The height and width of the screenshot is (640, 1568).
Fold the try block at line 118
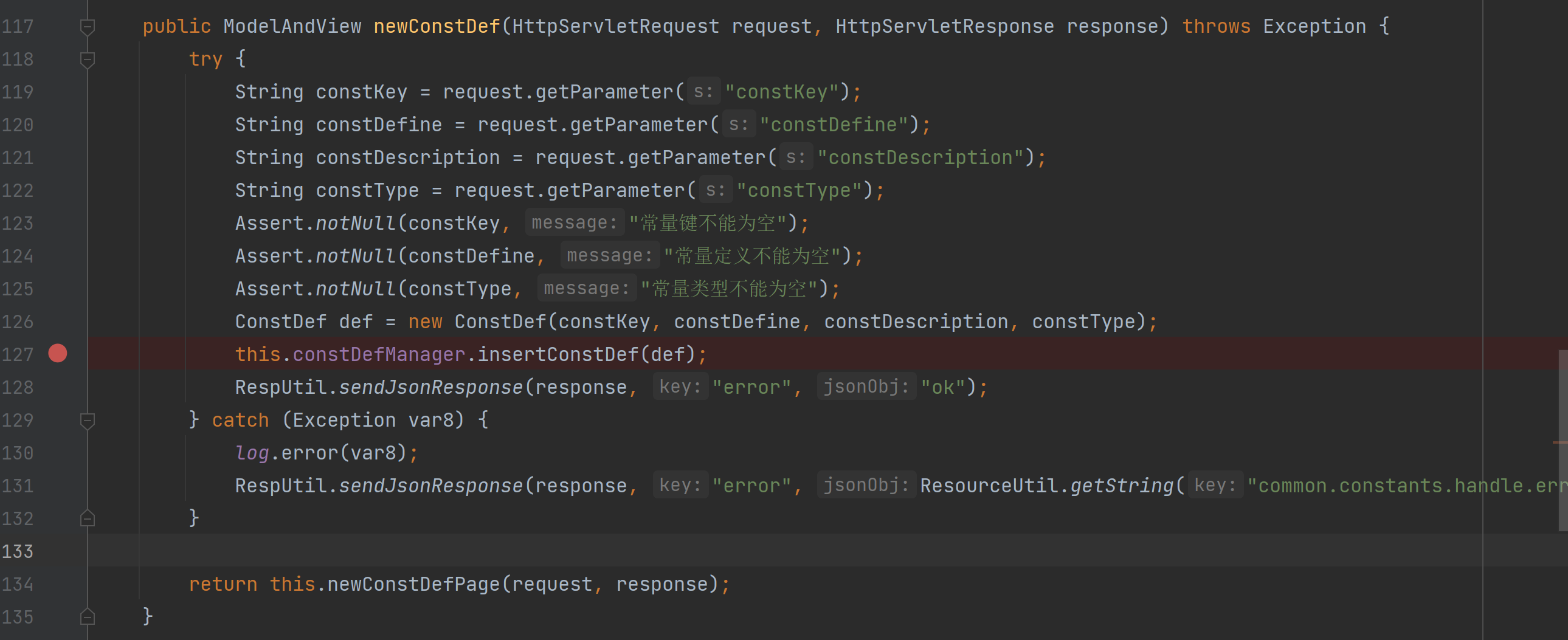click(x=87, y=60)
